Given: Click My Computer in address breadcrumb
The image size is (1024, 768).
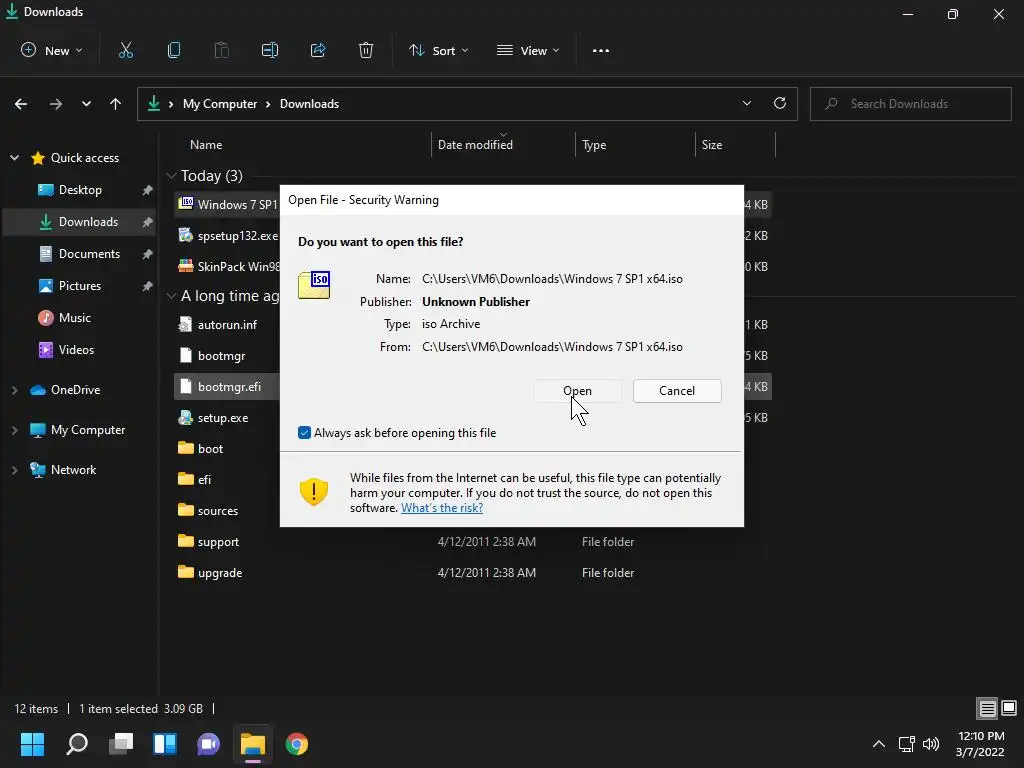Looking at the screenshot, I should pyautogui.click(x=219, y=104).
